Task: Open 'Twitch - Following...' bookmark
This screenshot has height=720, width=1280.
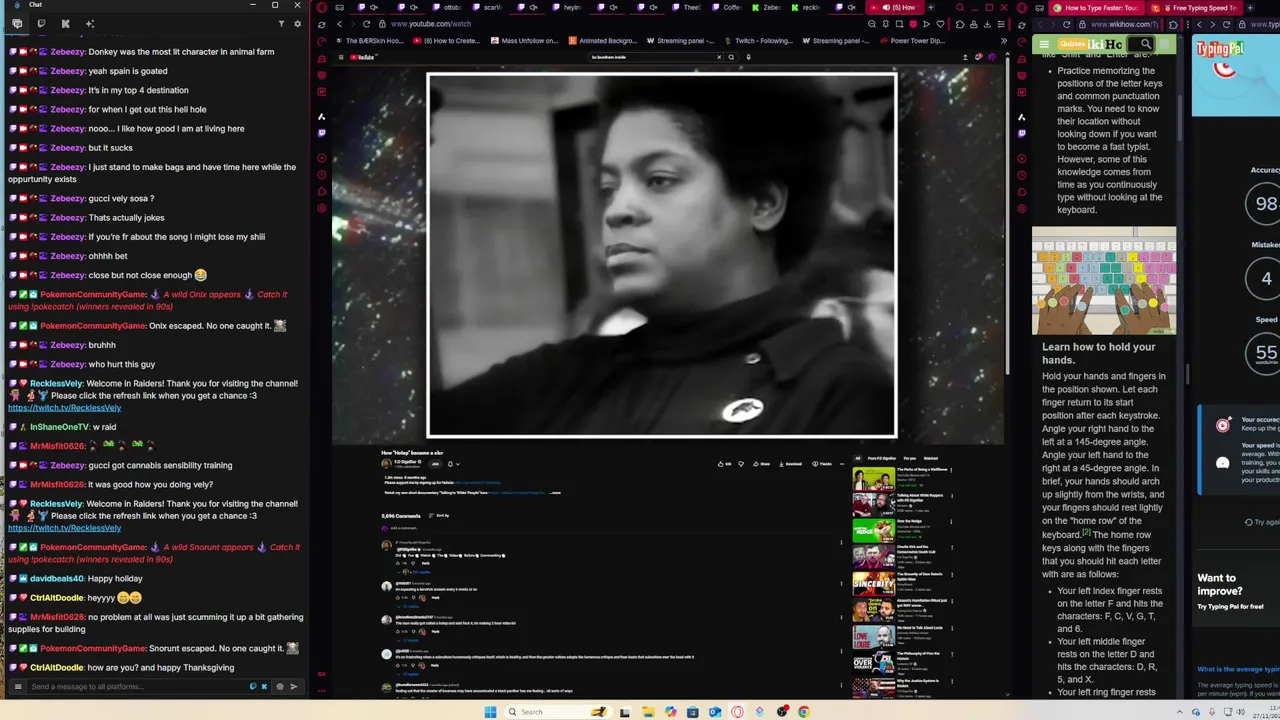Action: tap(757, 41)
